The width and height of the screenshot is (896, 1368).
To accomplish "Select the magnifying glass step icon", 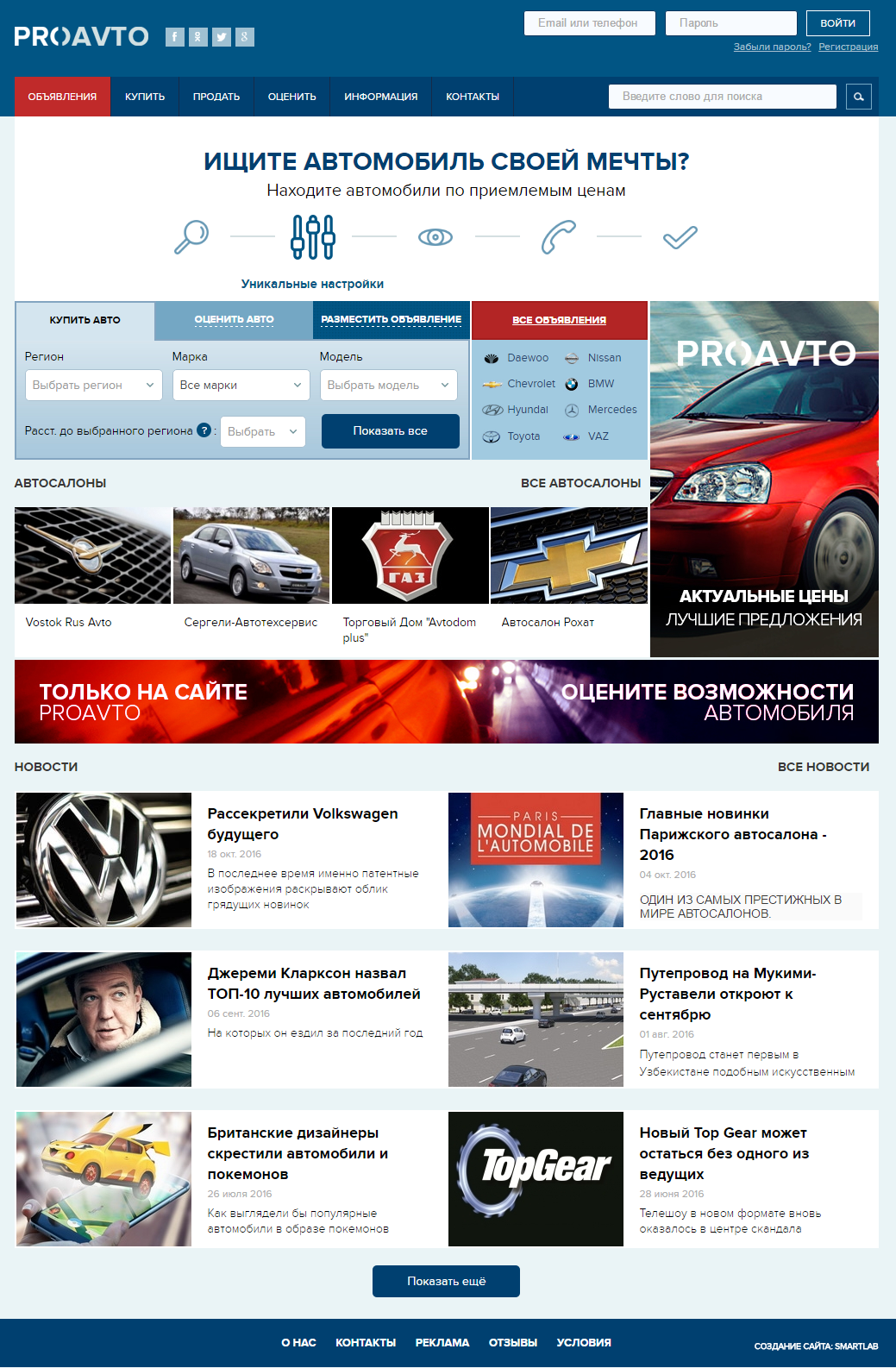I will [191, 236].
